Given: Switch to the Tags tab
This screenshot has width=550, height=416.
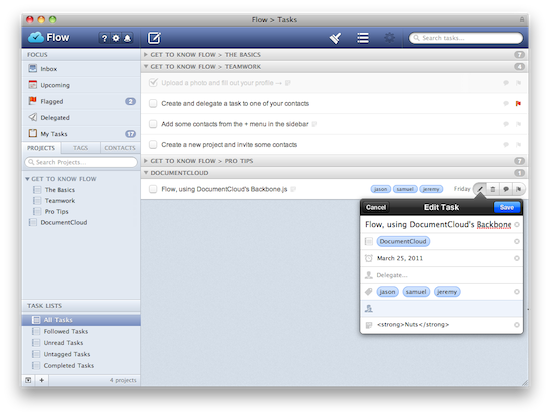Looking at the screenshot, I should click(80, 148).
